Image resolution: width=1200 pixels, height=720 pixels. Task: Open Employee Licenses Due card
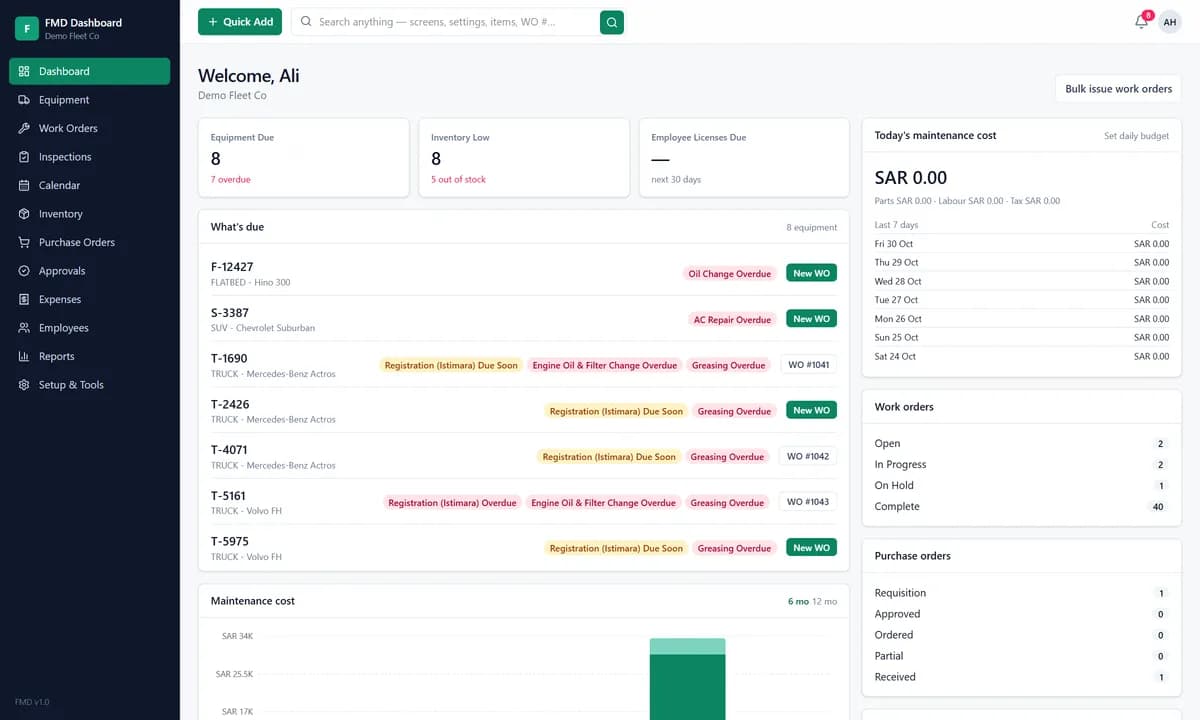[x=744, y=158]
